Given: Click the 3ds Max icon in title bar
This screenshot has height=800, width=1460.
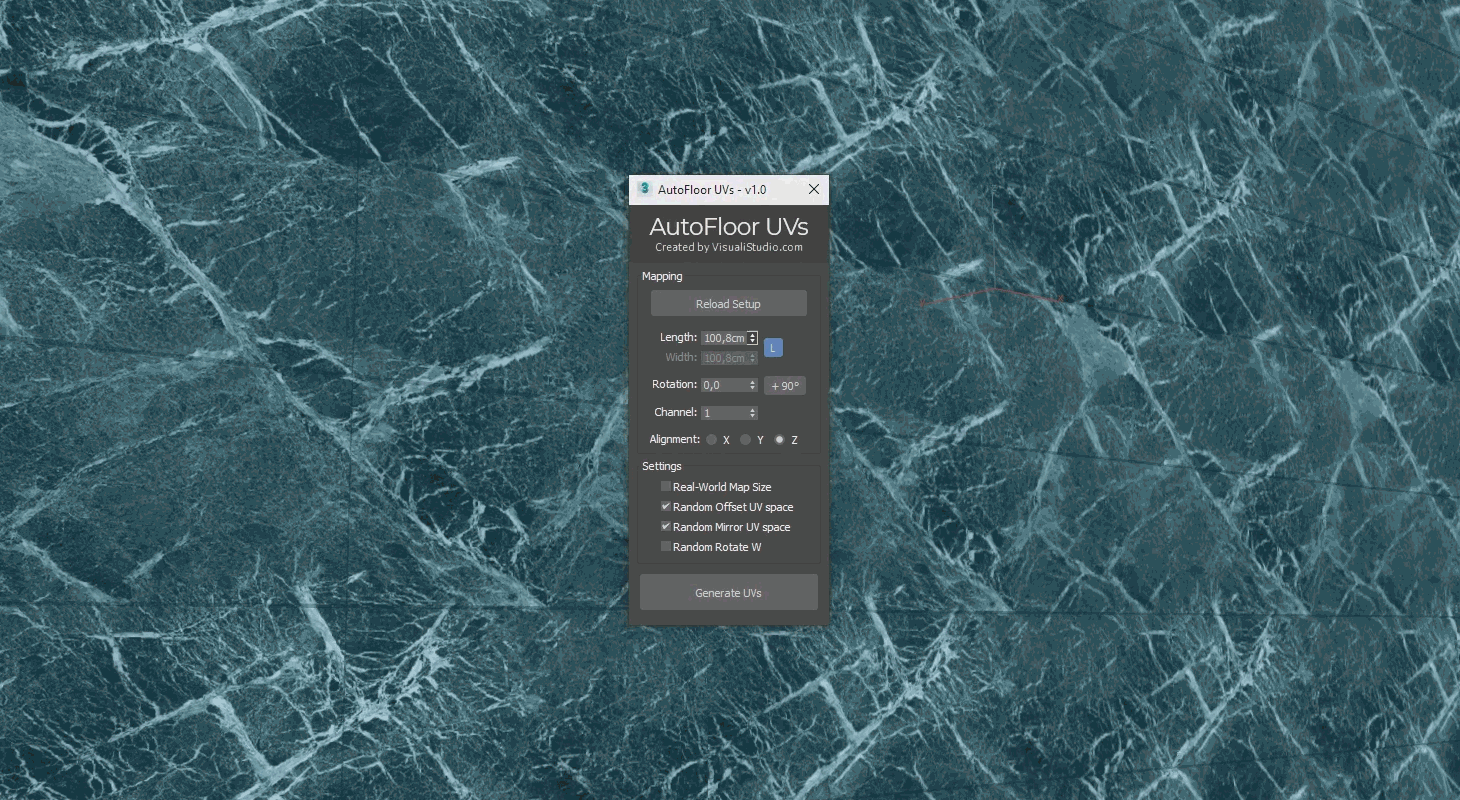Looking at the screenshot, I should [644, 189].
